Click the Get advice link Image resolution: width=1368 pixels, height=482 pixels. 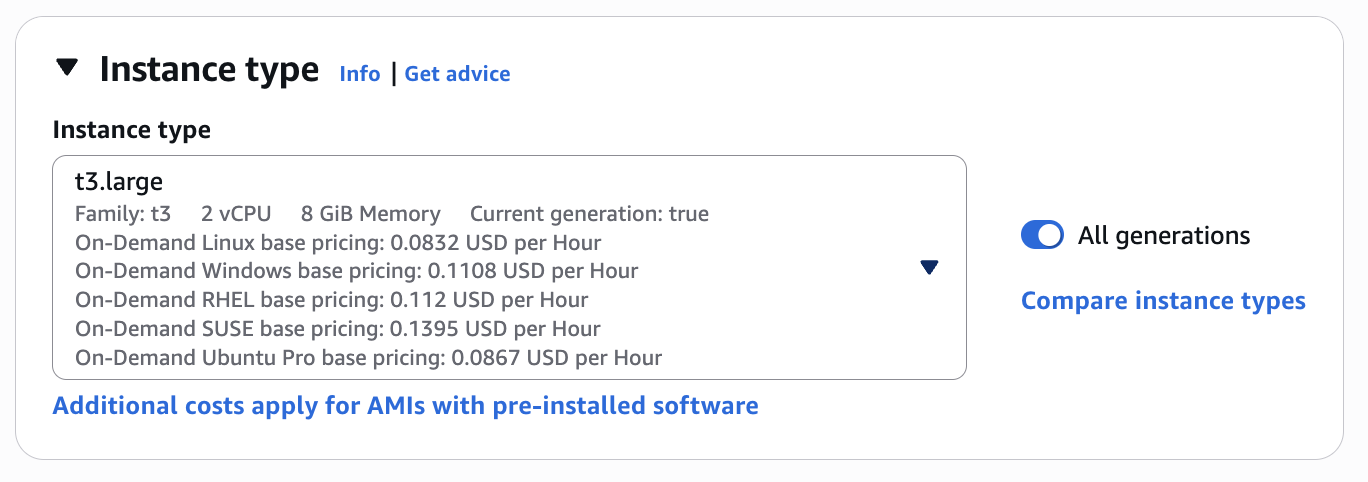click(x=457, y=74)
